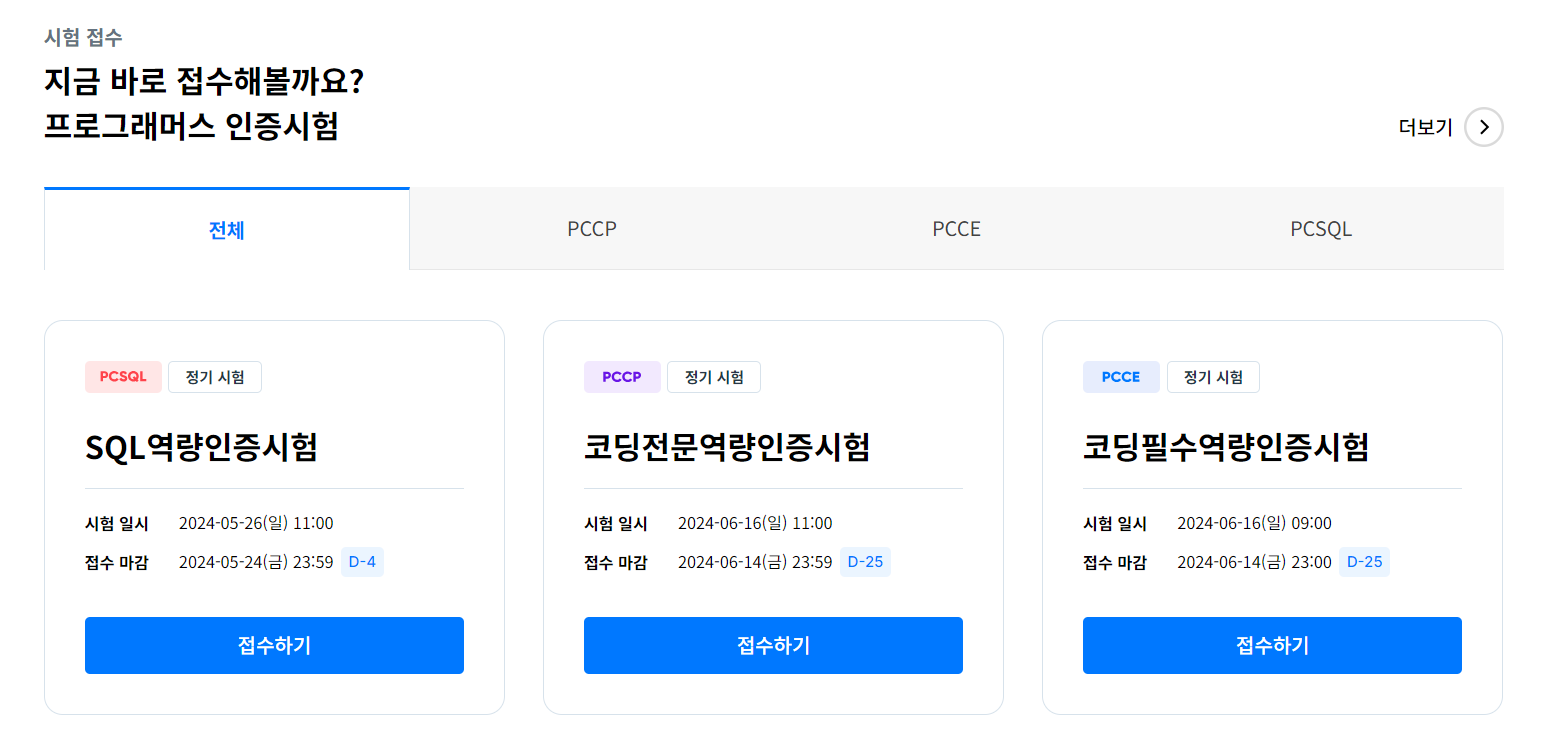Click D-25 badge on 코딩필수역량인증시험 card

tap(1364, 562)
